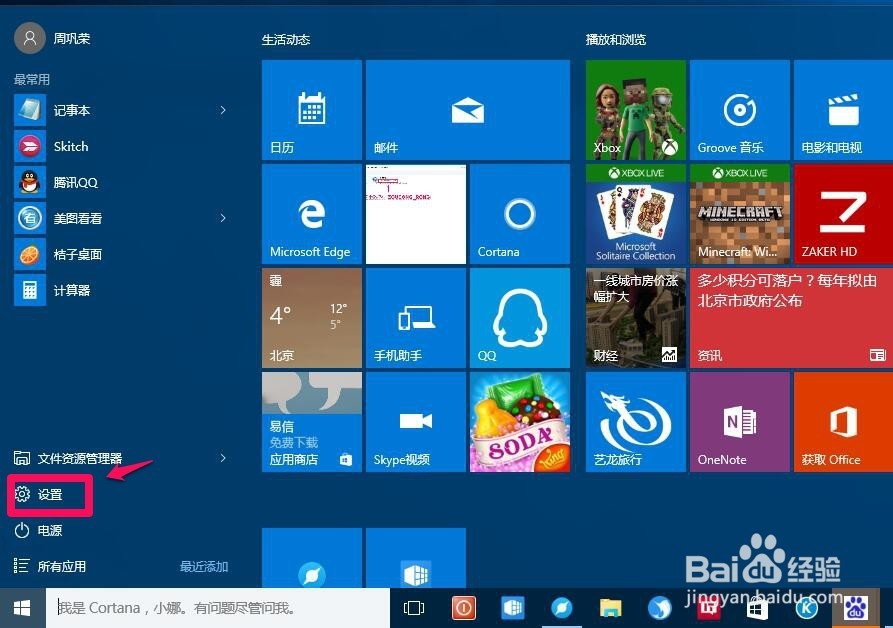Click the 播放和浏览 group header

pyautogui.click(x=616, y=40)
